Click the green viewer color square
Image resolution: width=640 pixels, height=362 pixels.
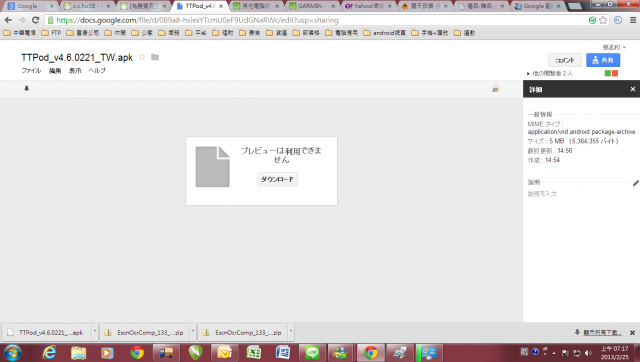(608, 73)
